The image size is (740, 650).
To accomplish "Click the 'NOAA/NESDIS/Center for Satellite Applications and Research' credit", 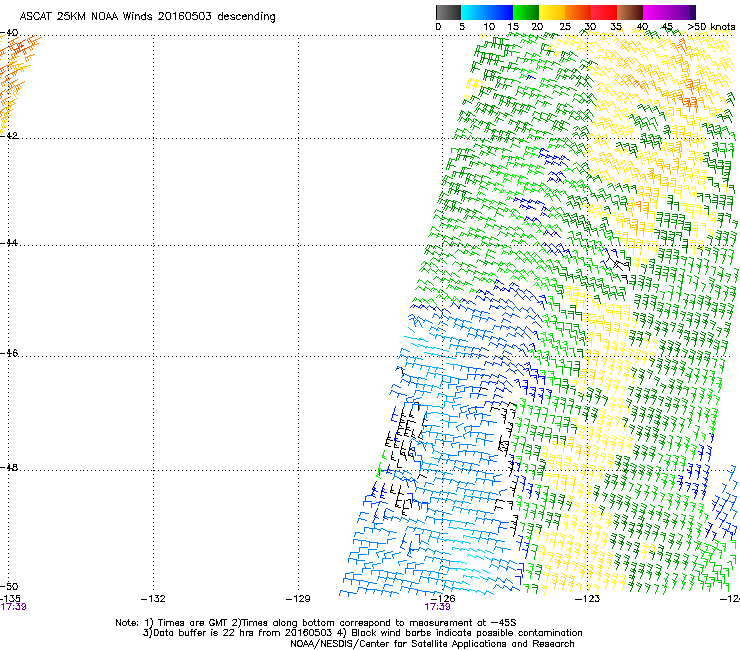I will 432,644.
